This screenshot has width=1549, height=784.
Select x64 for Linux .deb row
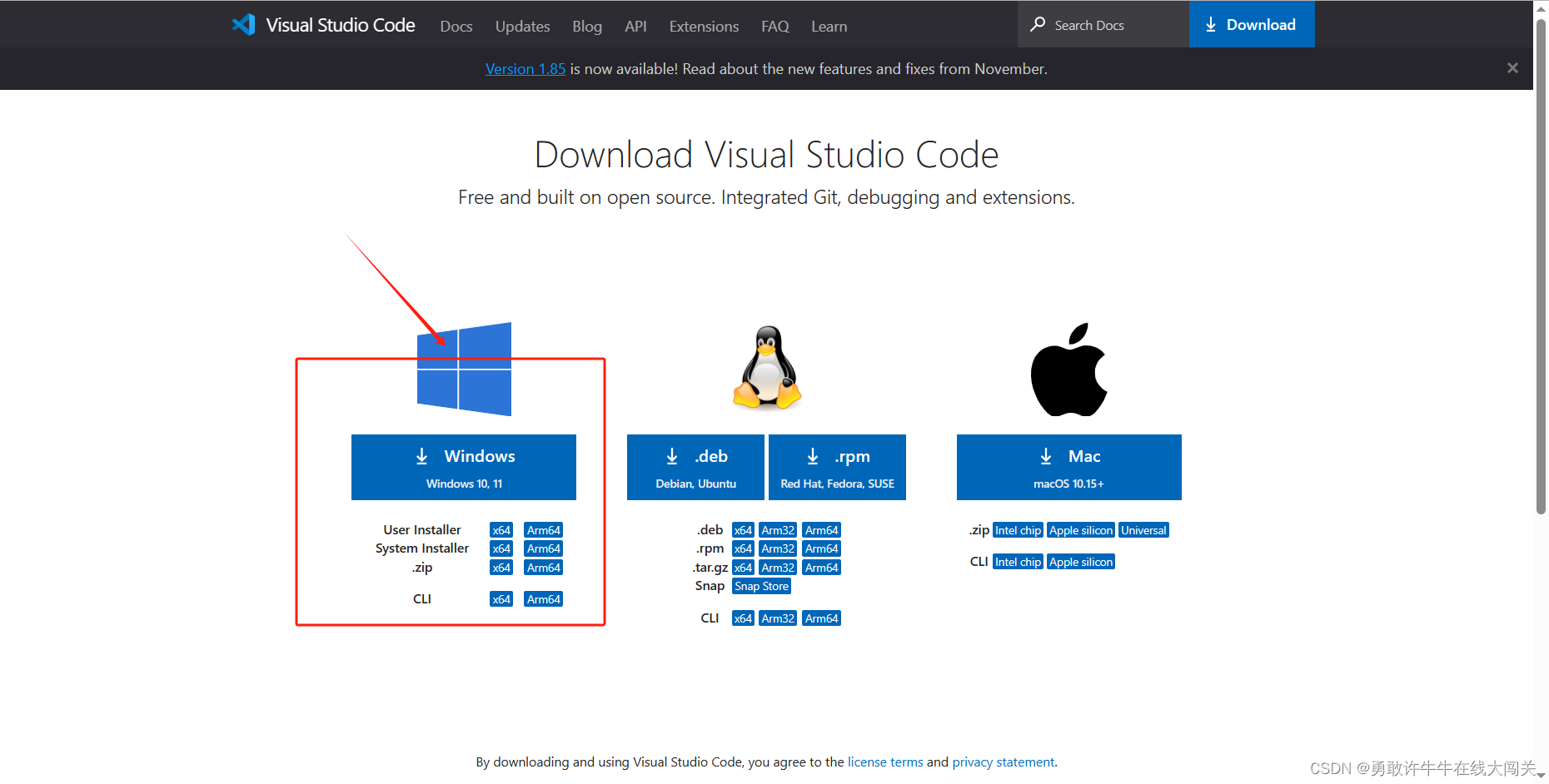point(743,530)
